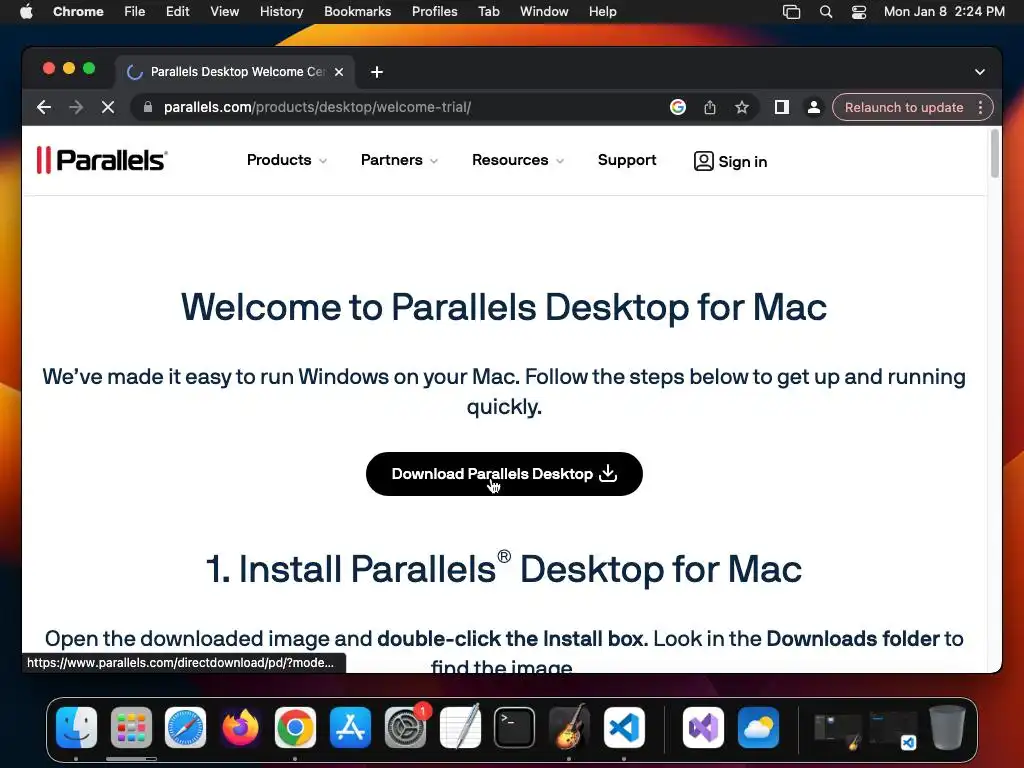The image size is (1024, 768).
Task: Bookmark this page with star icon
Action: [x=742, y=107]
